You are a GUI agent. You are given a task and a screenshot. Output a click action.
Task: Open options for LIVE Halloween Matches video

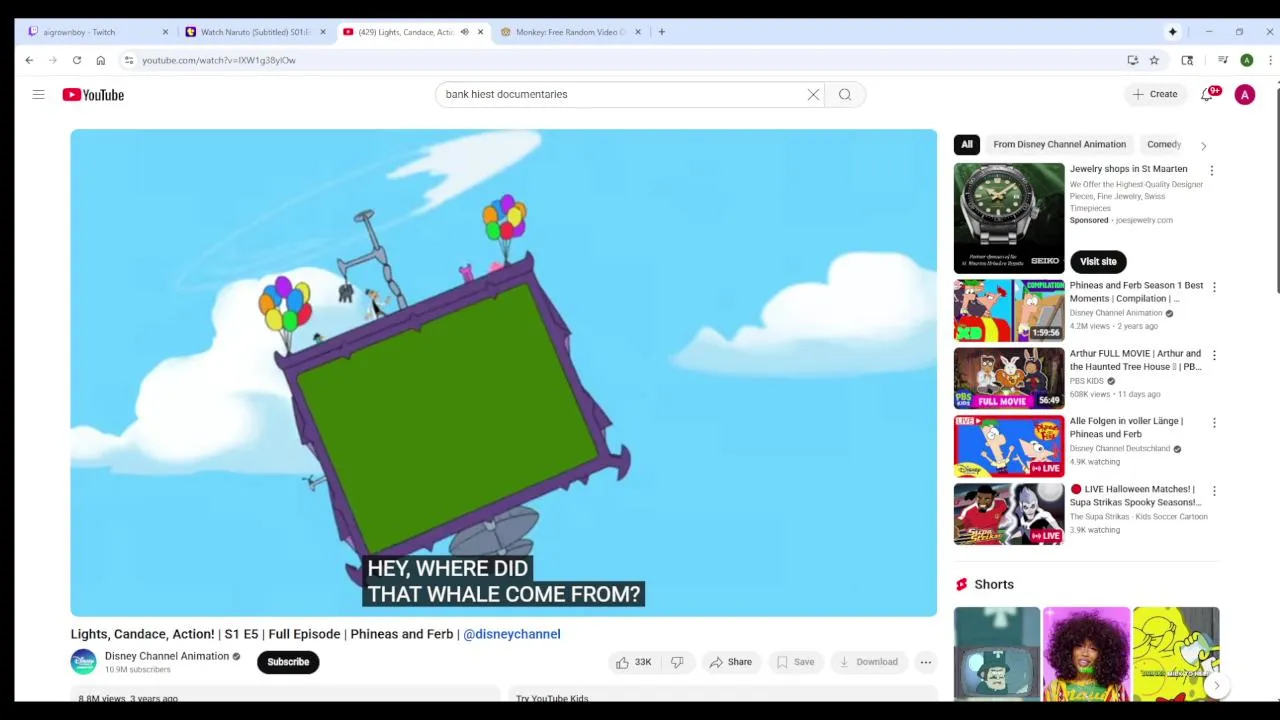(1214, 491)
